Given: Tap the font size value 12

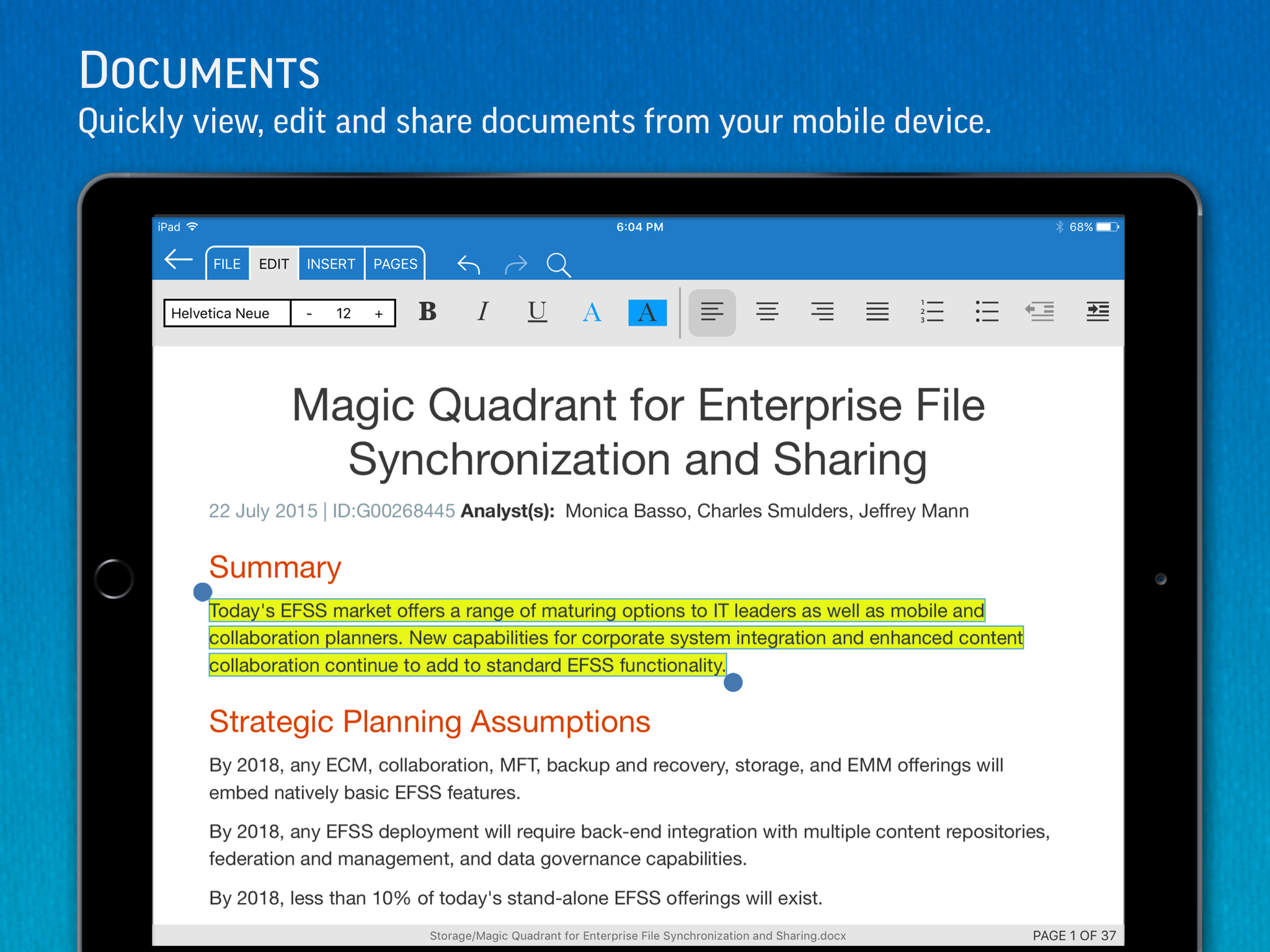Looking at the screenshot, I should 344,314.
